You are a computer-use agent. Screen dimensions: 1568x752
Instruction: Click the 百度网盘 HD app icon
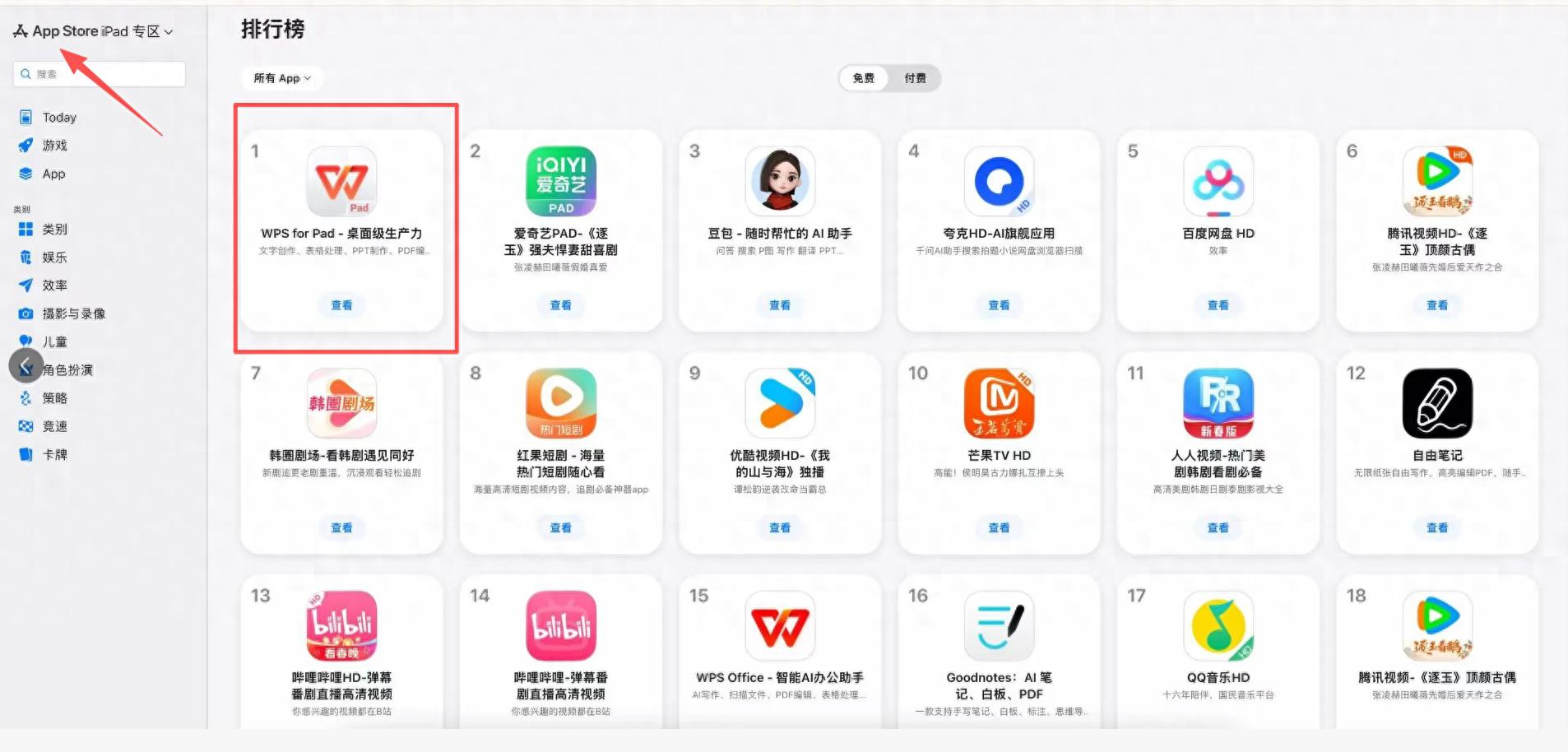[x=1218, y=181]
